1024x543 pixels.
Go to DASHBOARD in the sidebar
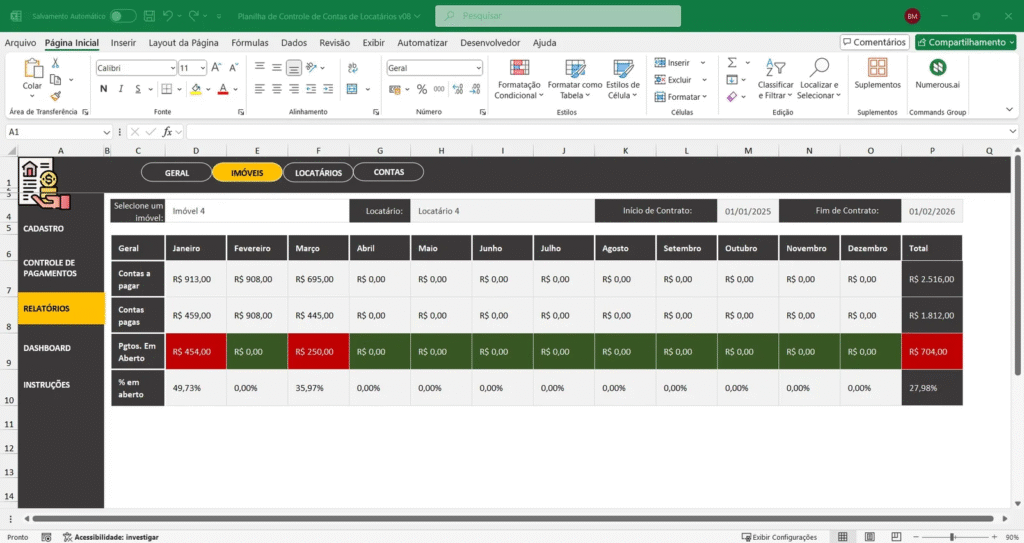point(47,348)
